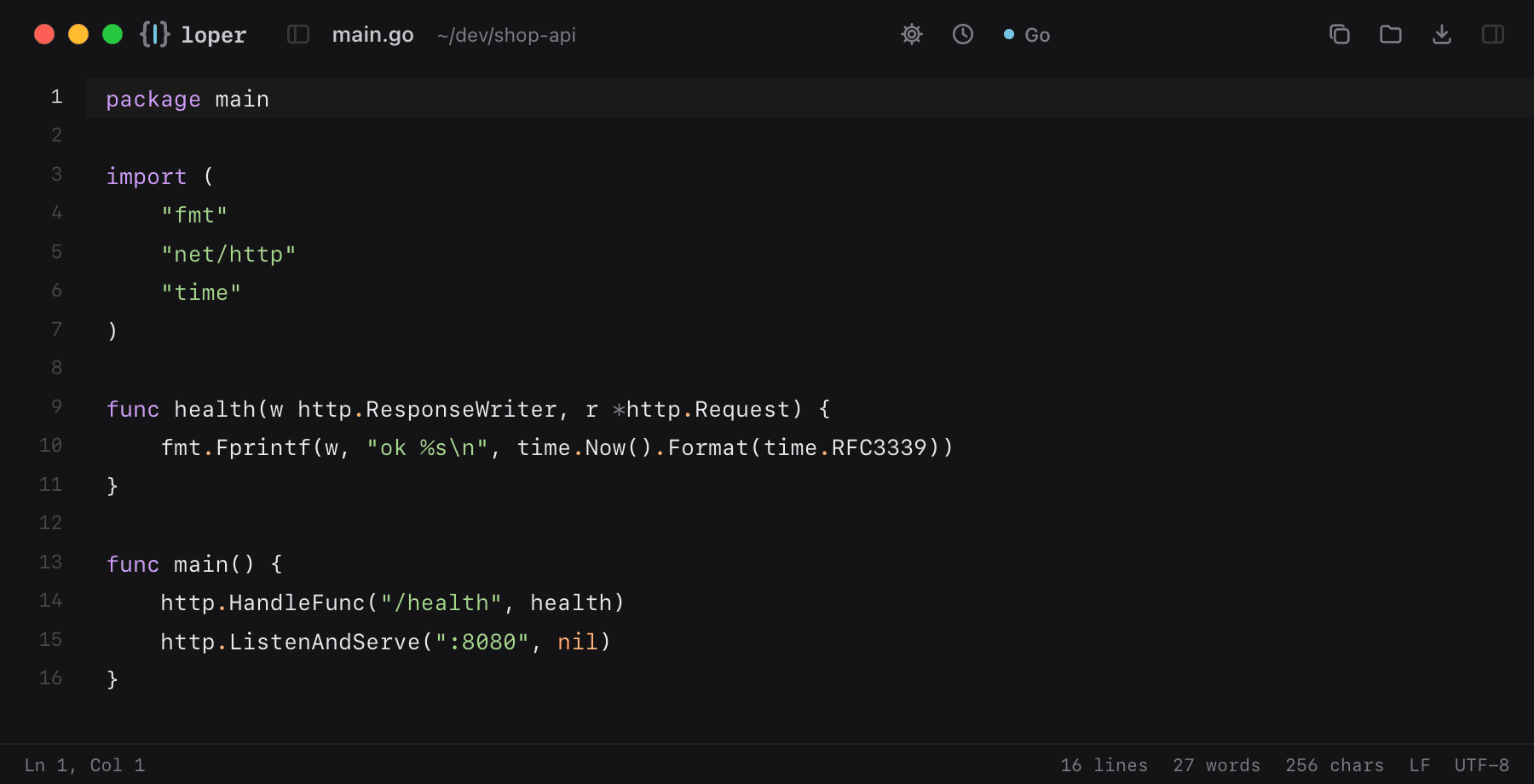Click the "/health" string literal
Screen dimensions: 1534x784
(x=441, y=602)
